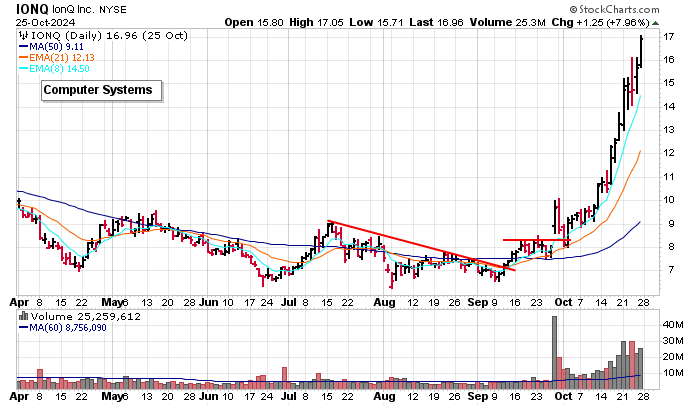Click the Low 15.71 value
This screenshot has height=405, width=700.
tap(376, 22)
